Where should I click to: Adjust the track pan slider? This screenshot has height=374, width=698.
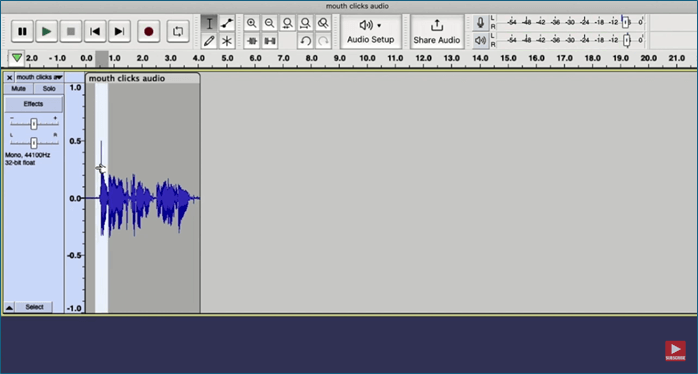point(34,142)
